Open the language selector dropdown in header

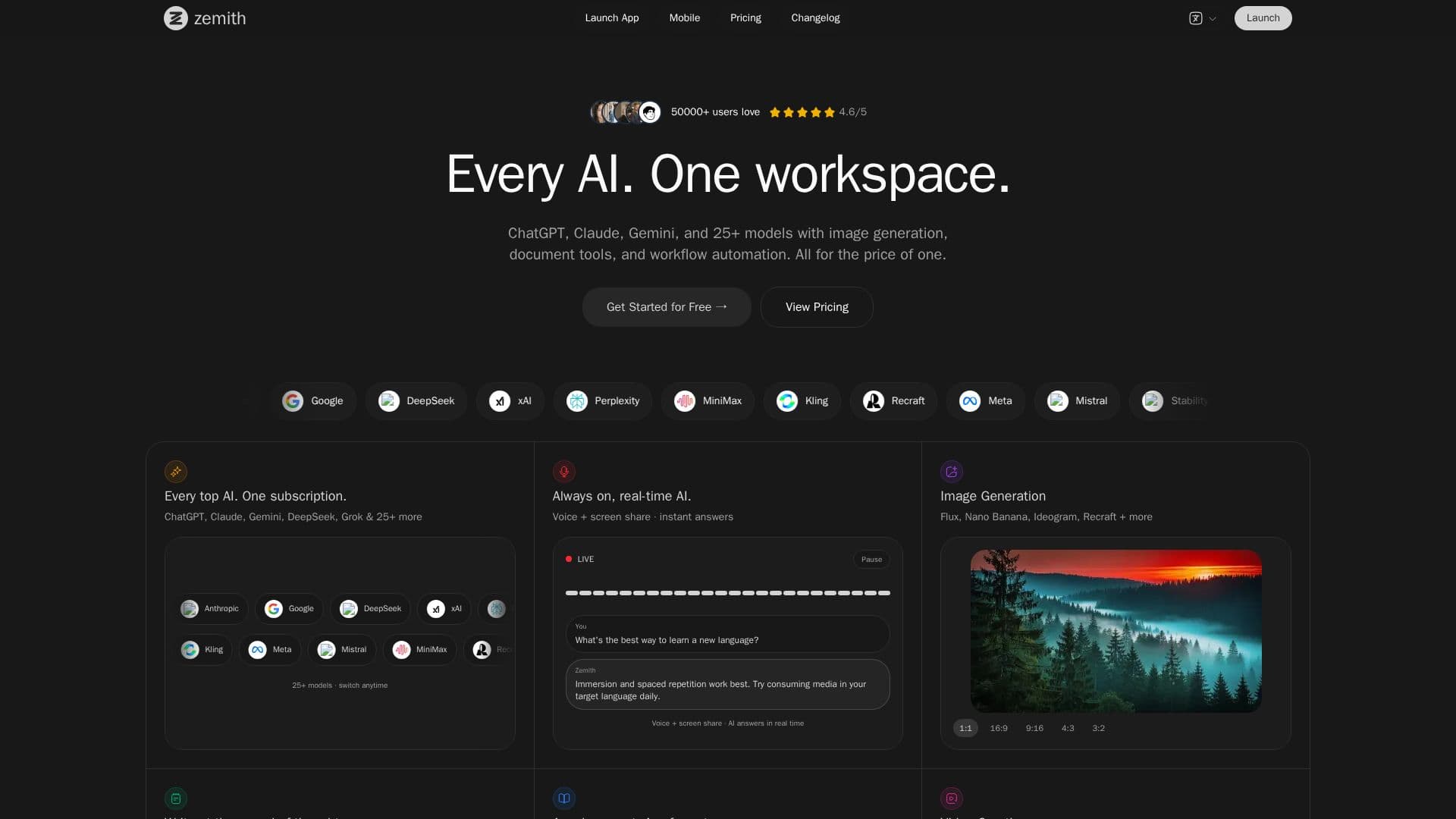1203,18
